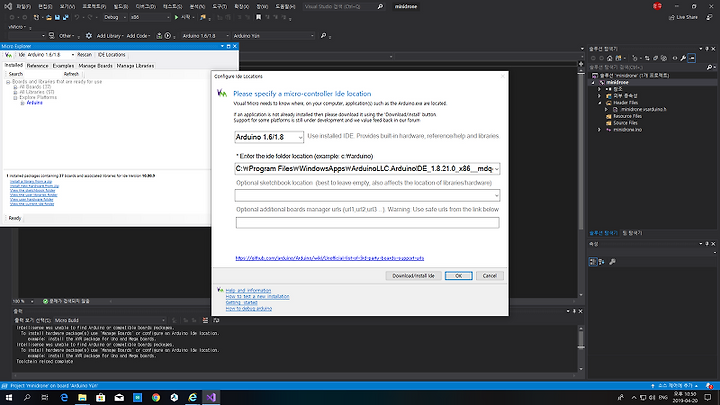The image size is (720, 405).
Task: Switch to the Reference tab in Micro Explorer
Action: click(x=37, y=66)
